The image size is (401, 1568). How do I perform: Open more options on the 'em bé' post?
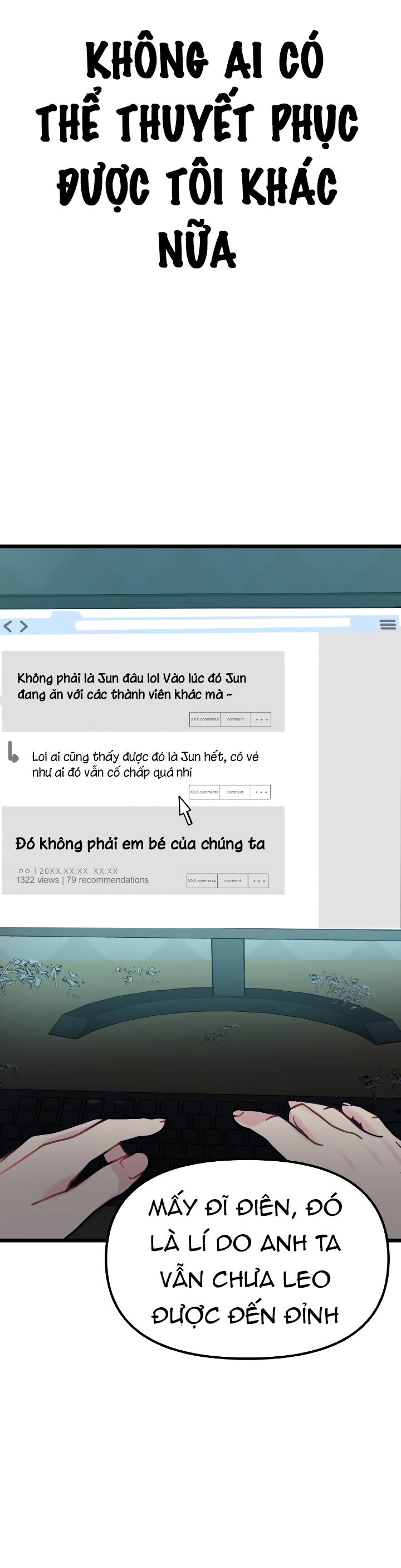click(x=258, y=881)
